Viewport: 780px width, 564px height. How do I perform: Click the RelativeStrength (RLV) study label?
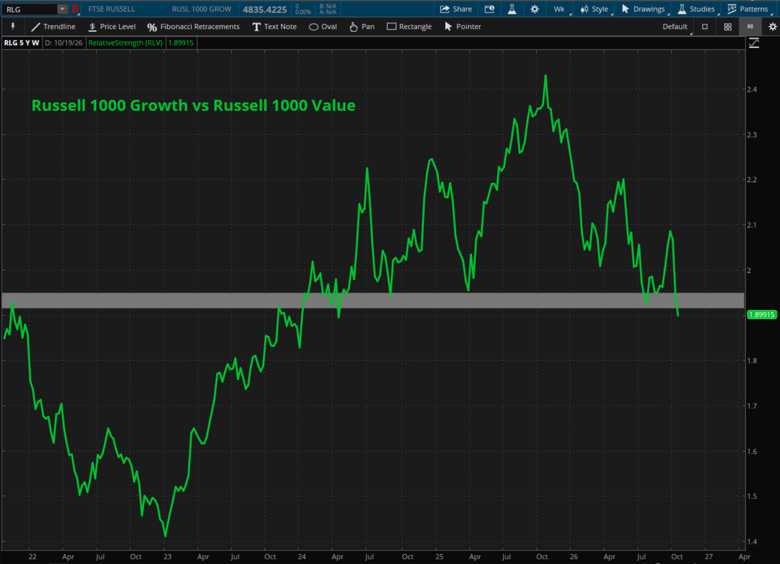pos(125,43)
